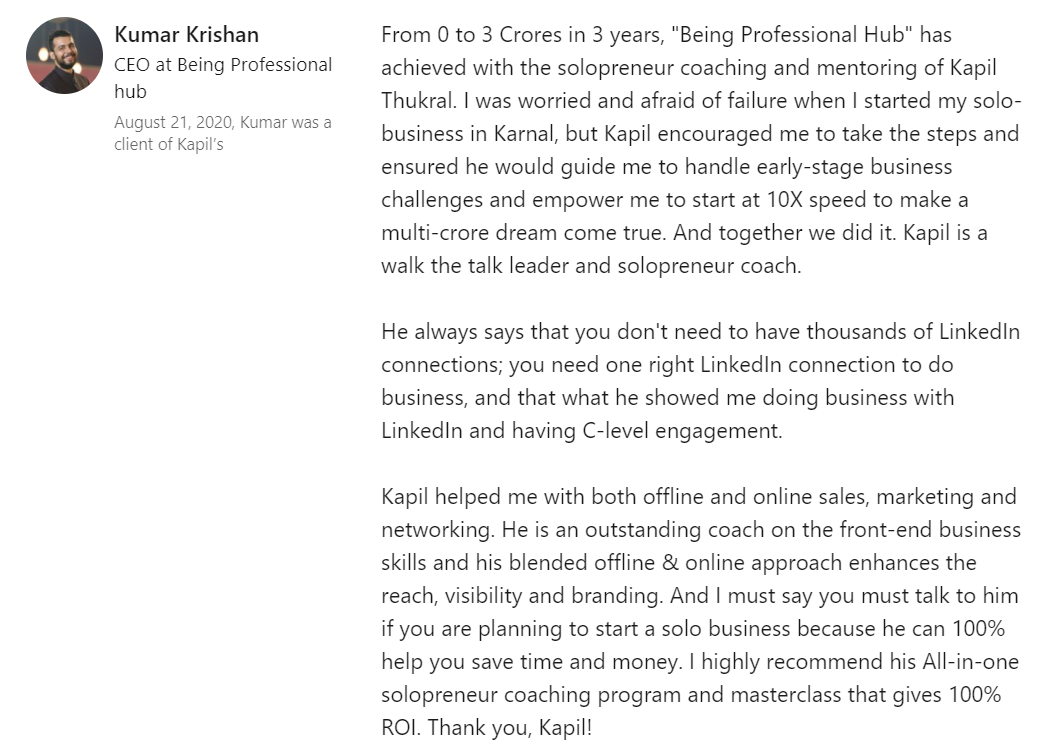Click the August 21, 2020 date line
The width and height of the screenshot is (1063, 747).
222,123
